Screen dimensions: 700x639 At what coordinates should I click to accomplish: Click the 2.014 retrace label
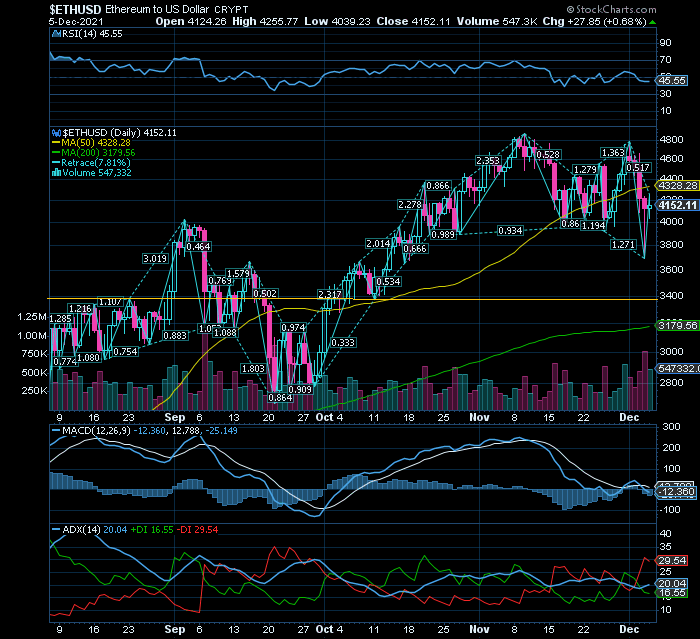point(378,244)
